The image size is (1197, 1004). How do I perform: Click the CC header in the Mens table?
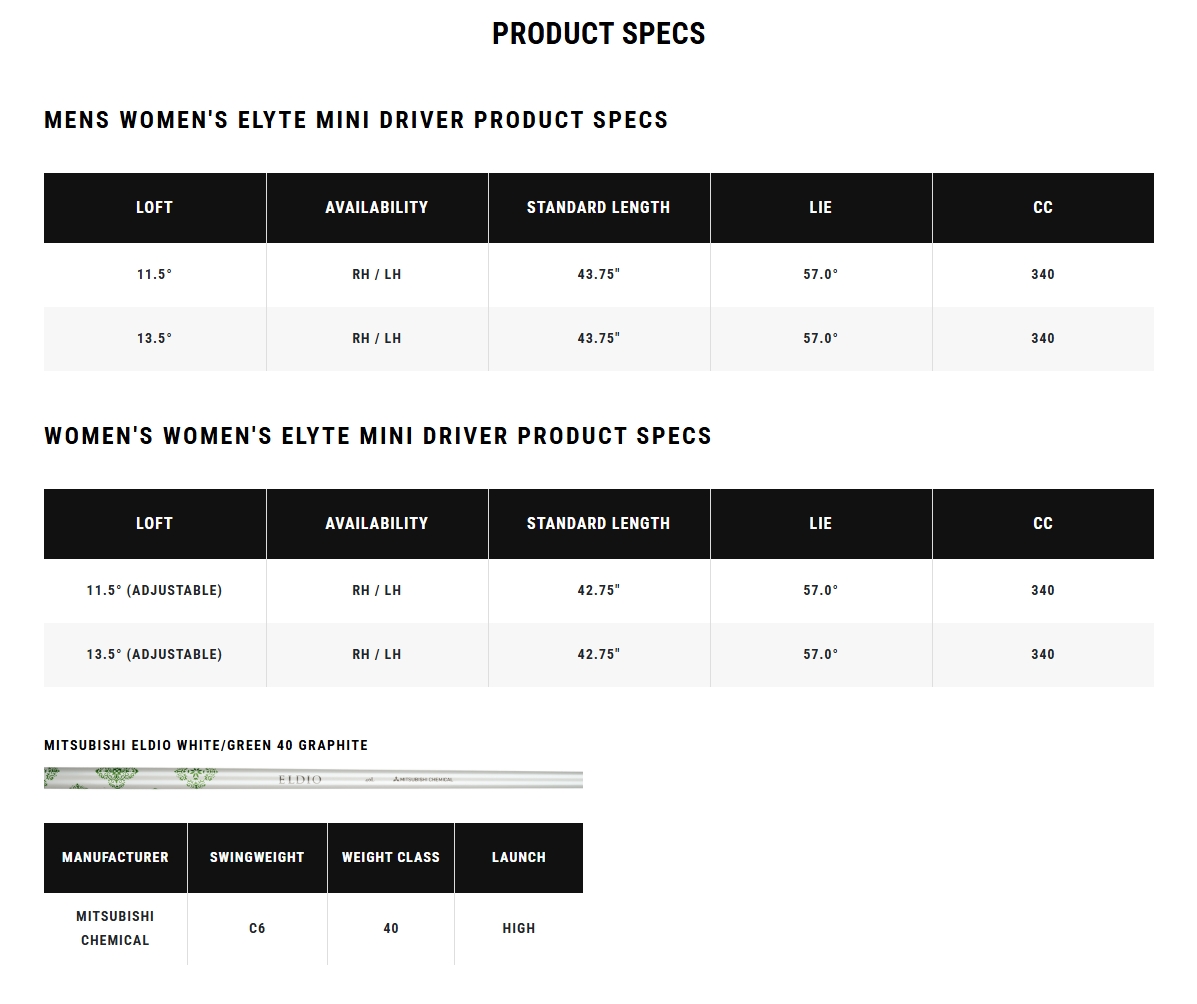click(x=1043, y=208)
